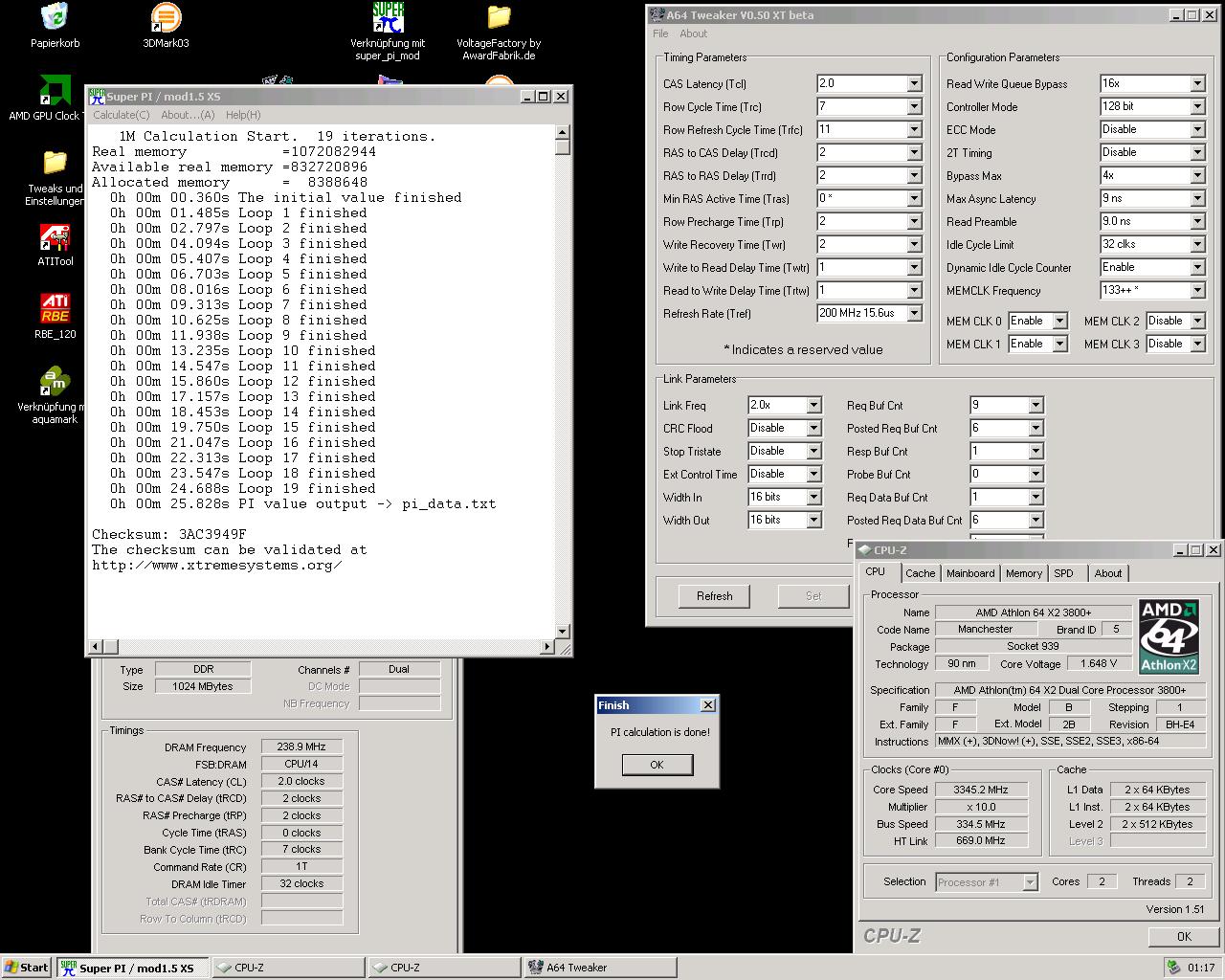This screenshot has height=980, width=1225.
Task: Open the Width In dropdown
Action: click(x=813, y=498)
